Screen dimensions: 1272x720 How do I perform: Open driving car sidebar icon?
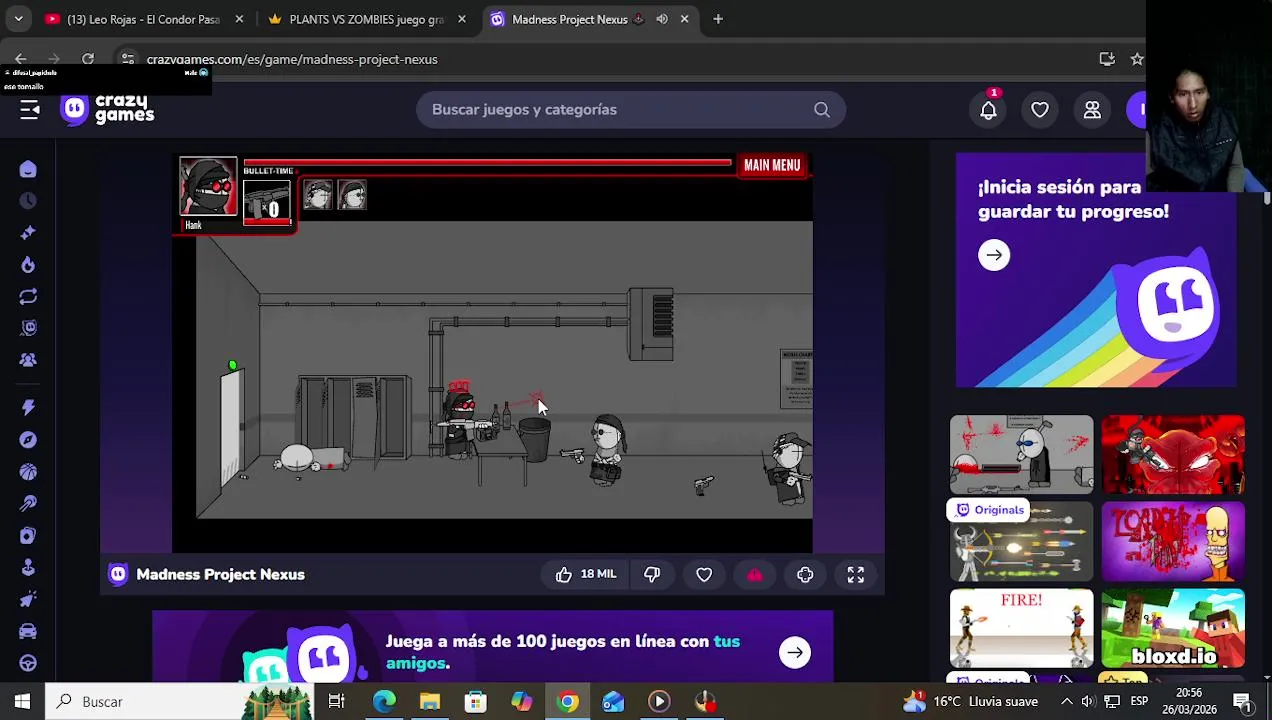point(28,631)
